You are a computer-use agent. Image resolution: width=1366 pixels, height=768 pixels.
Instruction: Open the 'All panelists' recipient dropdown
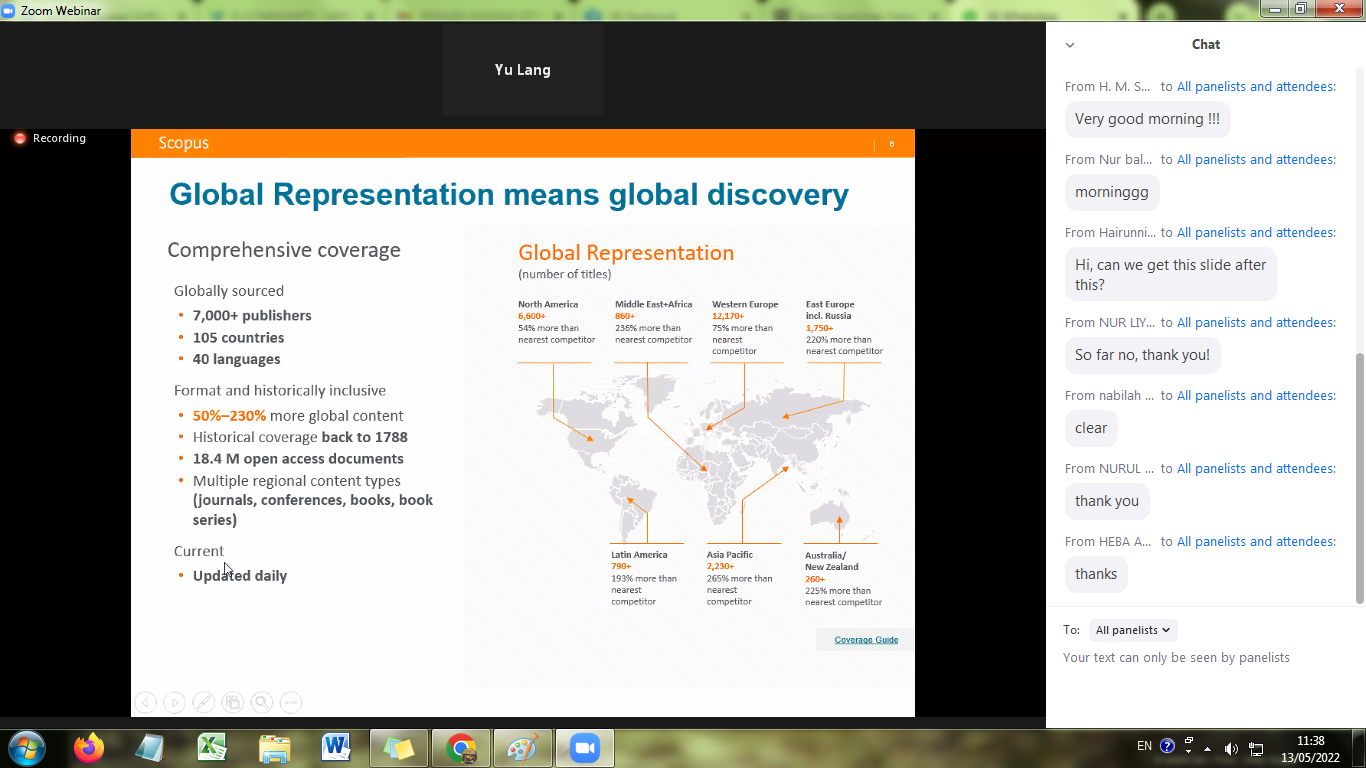[1133, 630]
